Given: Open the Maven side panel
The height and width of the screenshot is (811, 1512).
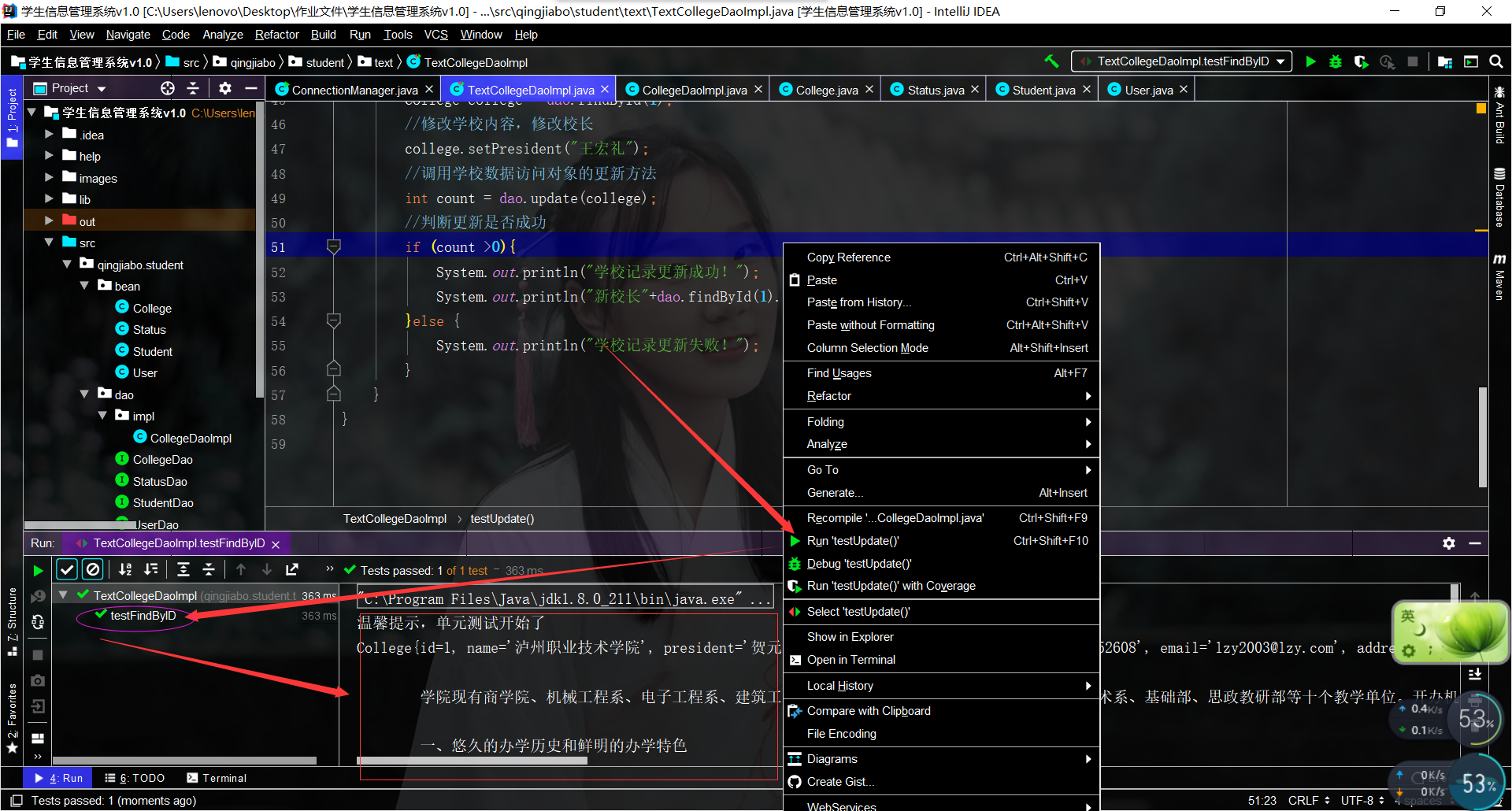Looking at the screenshot, I should click(x=1499, y=277).
